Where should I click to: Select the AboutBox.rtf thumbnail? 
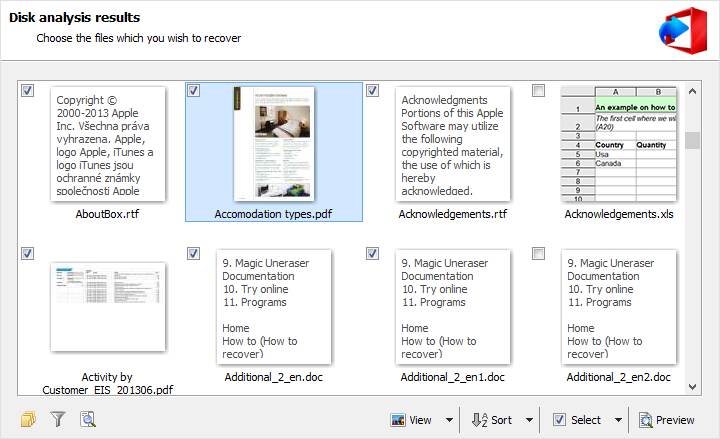click(x=108, y=144)
